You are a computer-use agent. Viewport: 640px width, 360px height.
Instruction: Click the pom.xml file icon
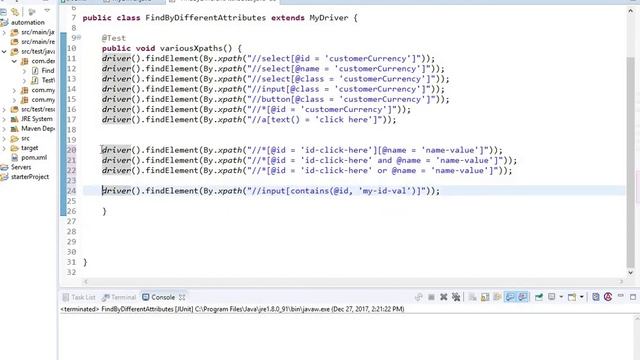coord(15,158)
